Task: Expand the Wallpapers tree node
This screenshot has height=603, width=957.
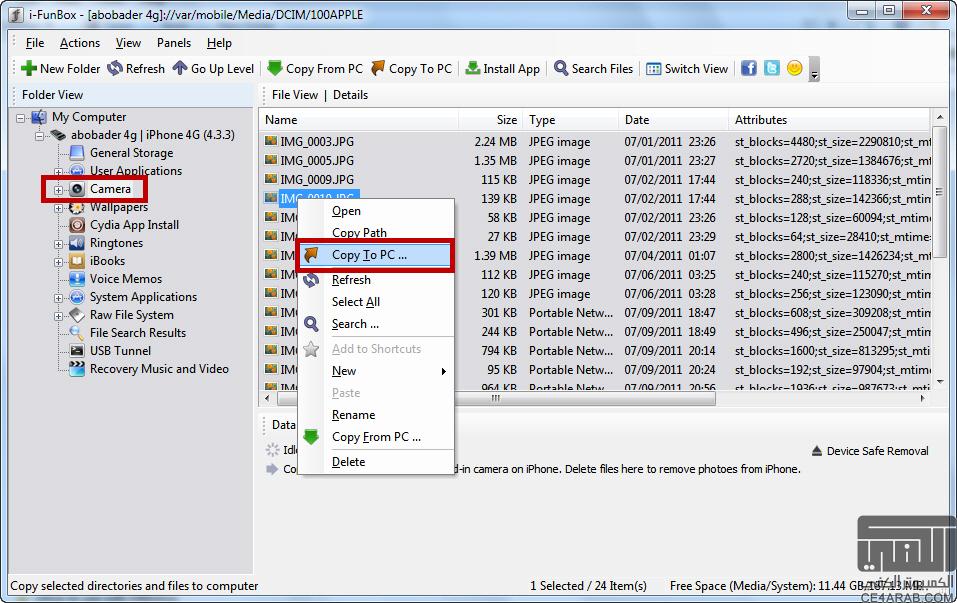Action: click(x=59, y=208)
